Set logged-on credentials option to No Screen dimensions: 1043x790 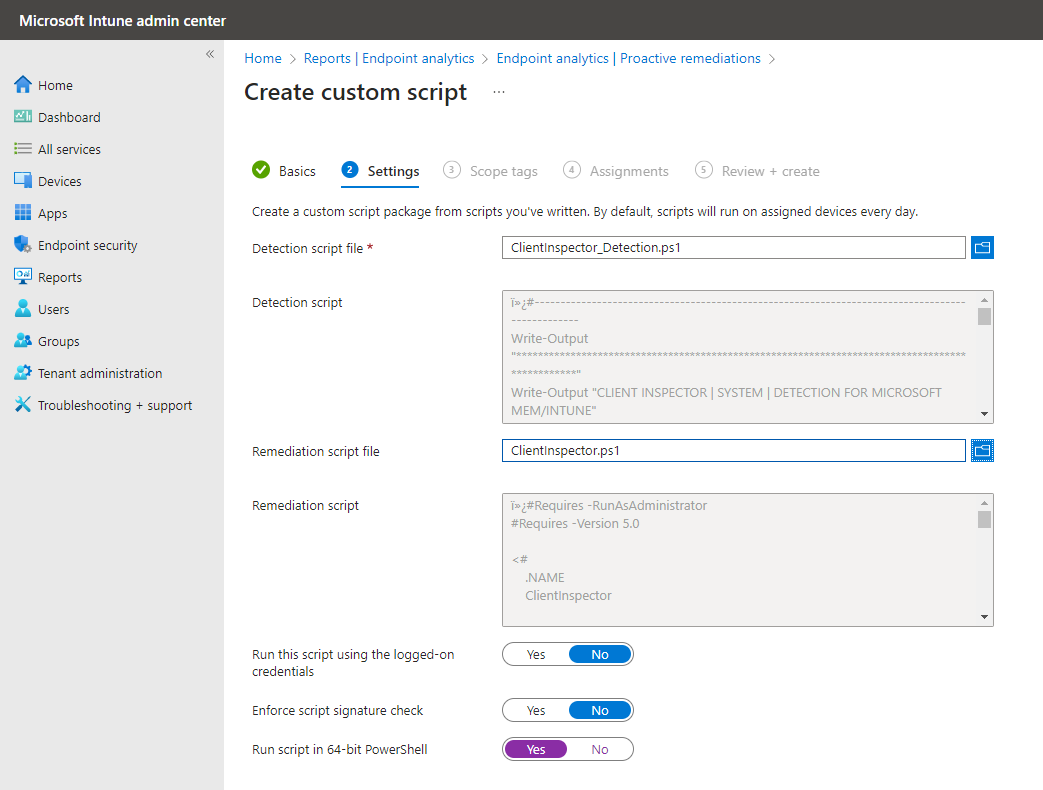tap(600, 654)
